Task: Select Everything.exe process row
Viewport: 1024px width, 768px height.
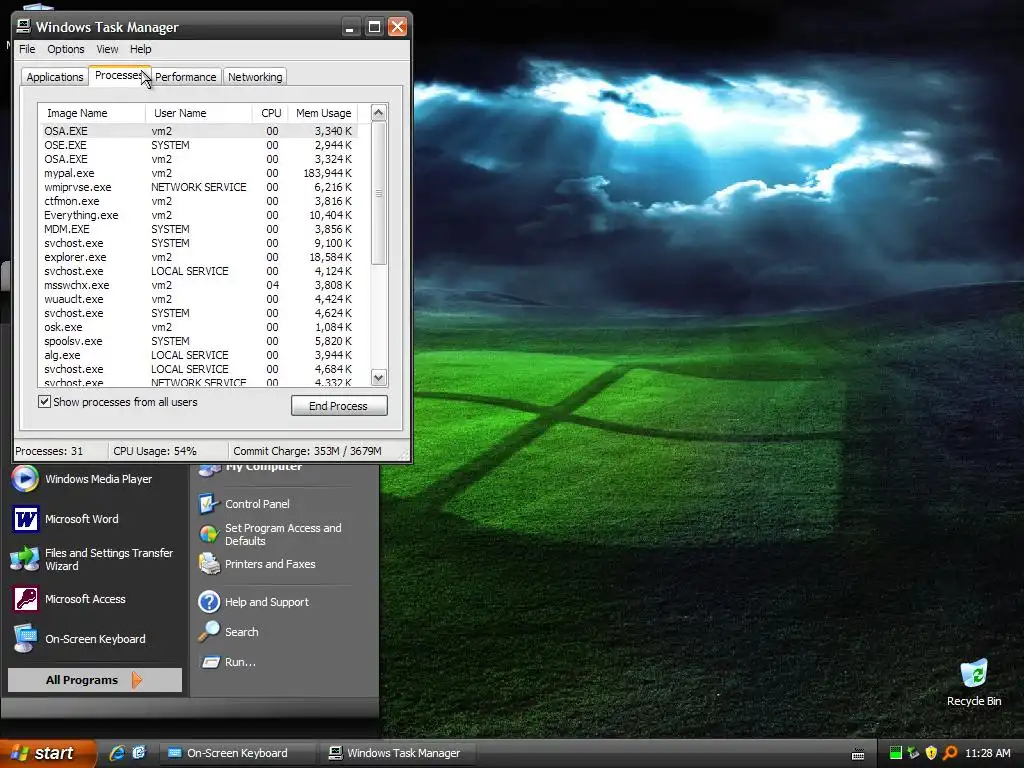Action: coord(199,215)
